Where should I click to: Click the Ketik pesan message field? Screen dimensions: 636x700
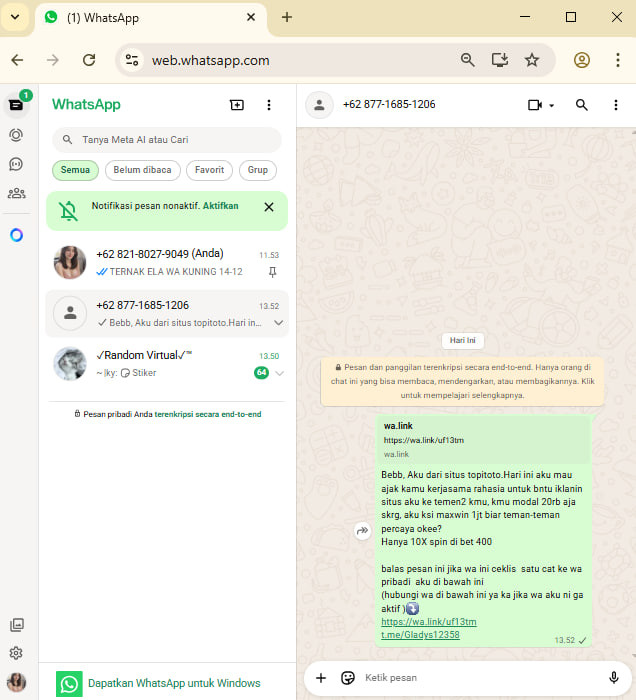click(482, 678)
